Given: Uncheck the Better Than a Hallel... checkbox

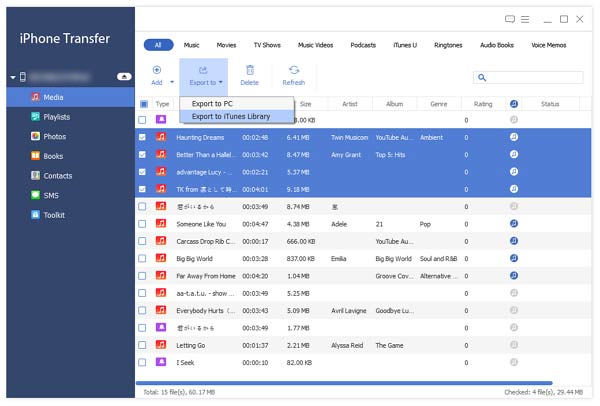Looking at the screenshot, I should (x=142, y=155).
